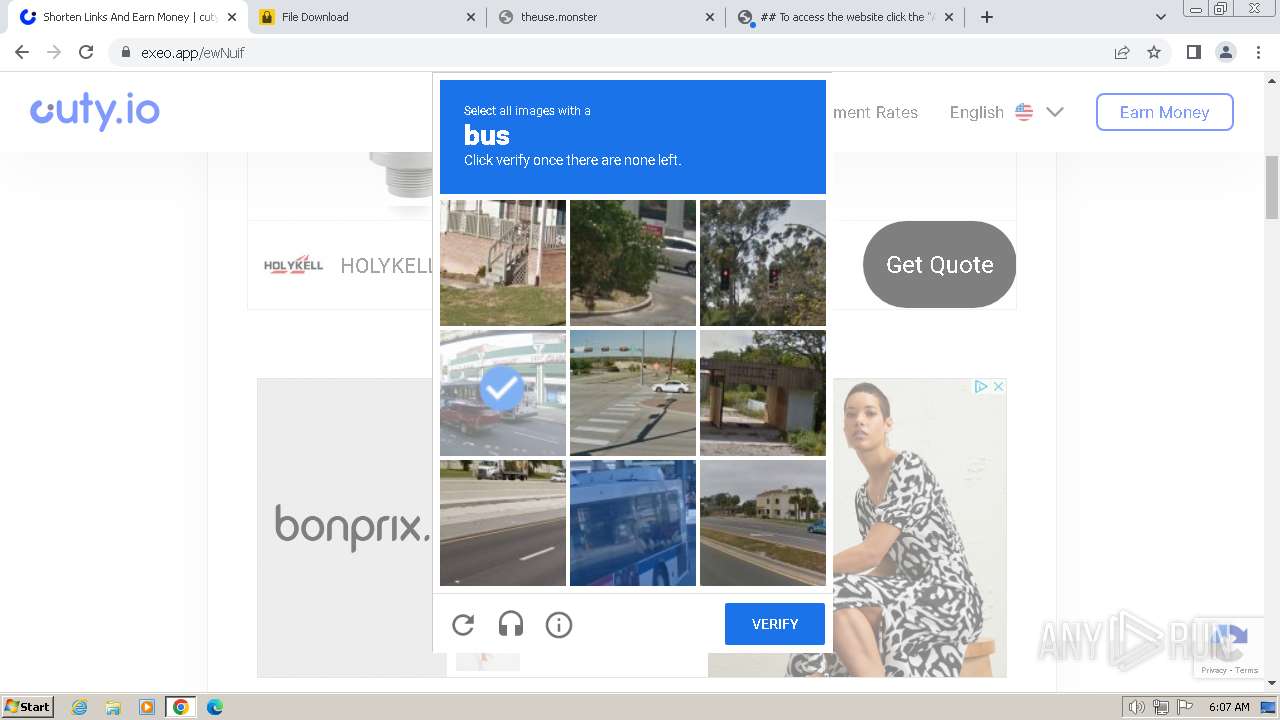Click the Get Quote button
Screen dimensions: 1280x720
[939, 264]
